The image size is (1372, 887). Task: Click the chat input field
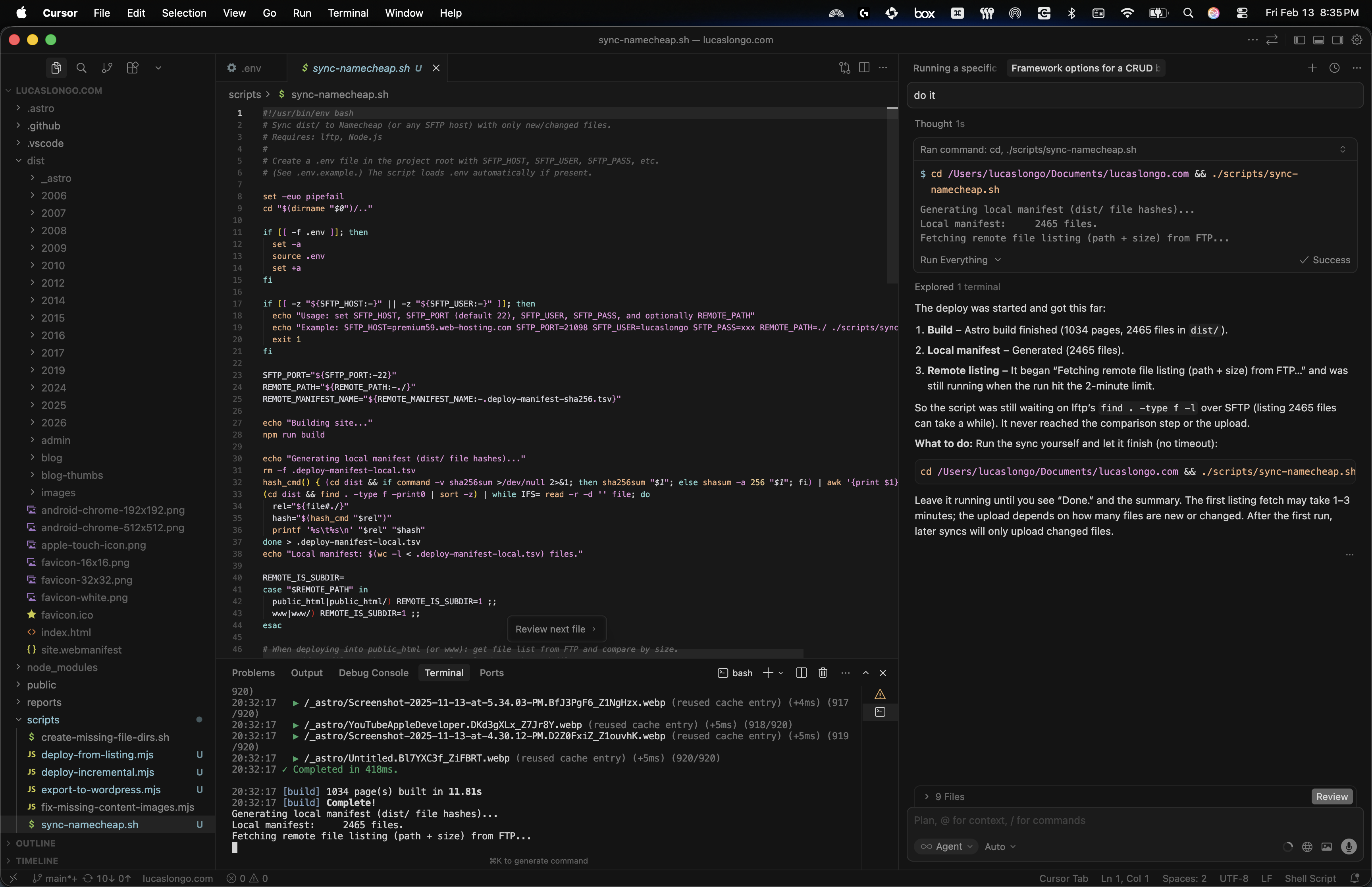[1134, 820]
